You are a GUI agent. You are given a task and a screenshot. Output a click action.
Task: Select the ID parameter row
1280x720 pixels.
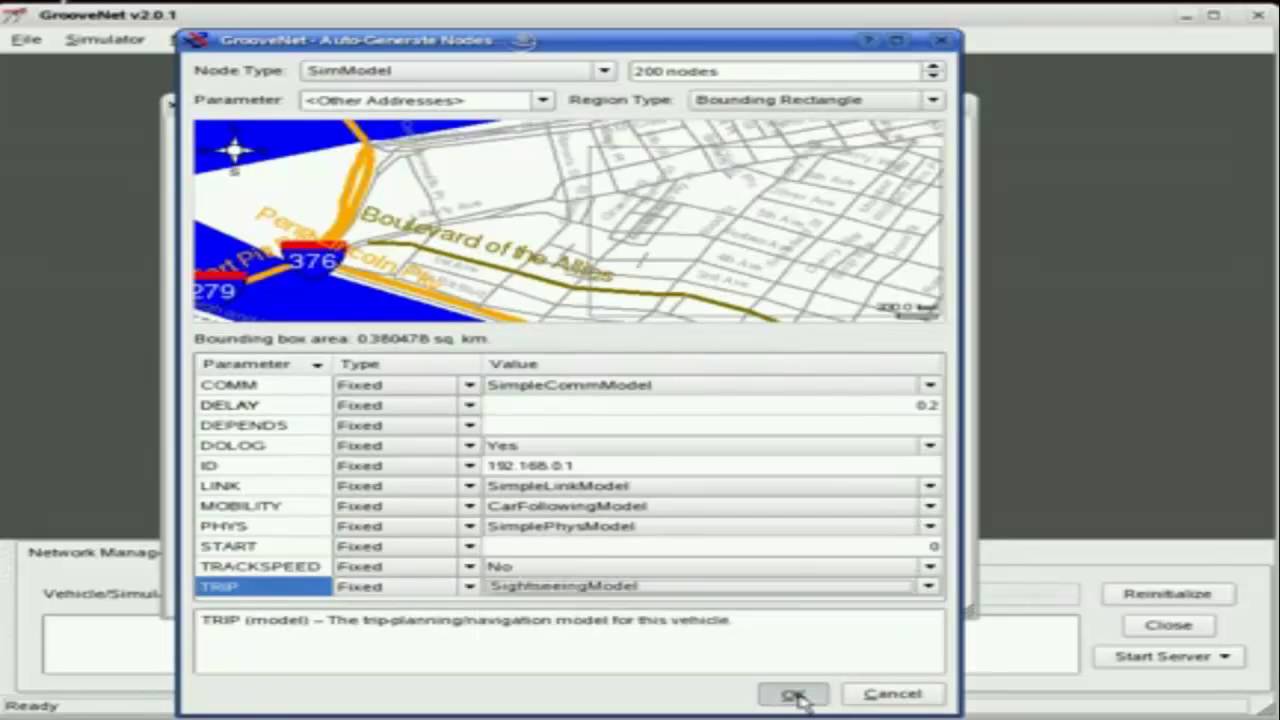263,465
